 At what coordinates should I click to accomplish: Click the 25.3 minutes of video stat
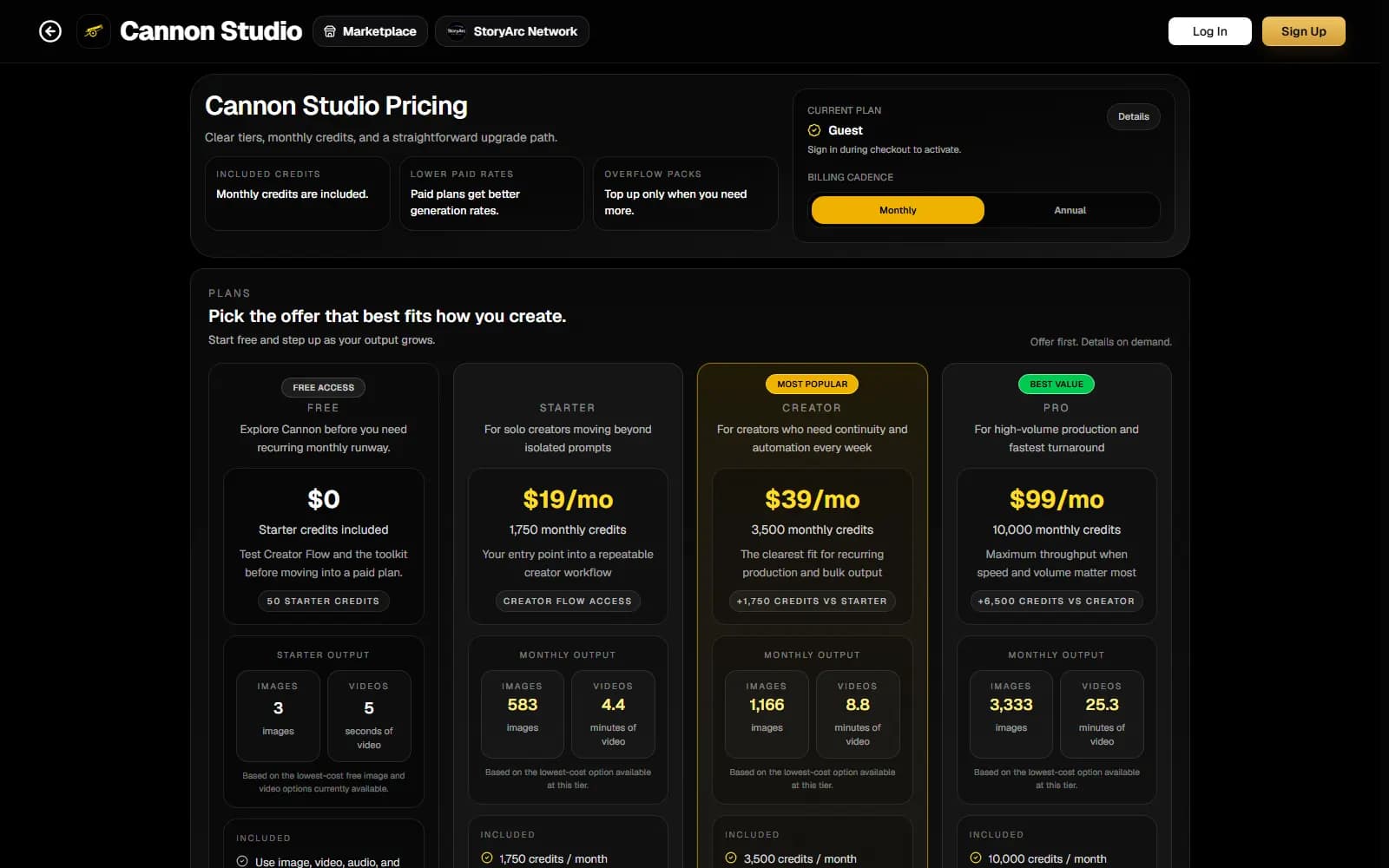tap(1102, 713)
